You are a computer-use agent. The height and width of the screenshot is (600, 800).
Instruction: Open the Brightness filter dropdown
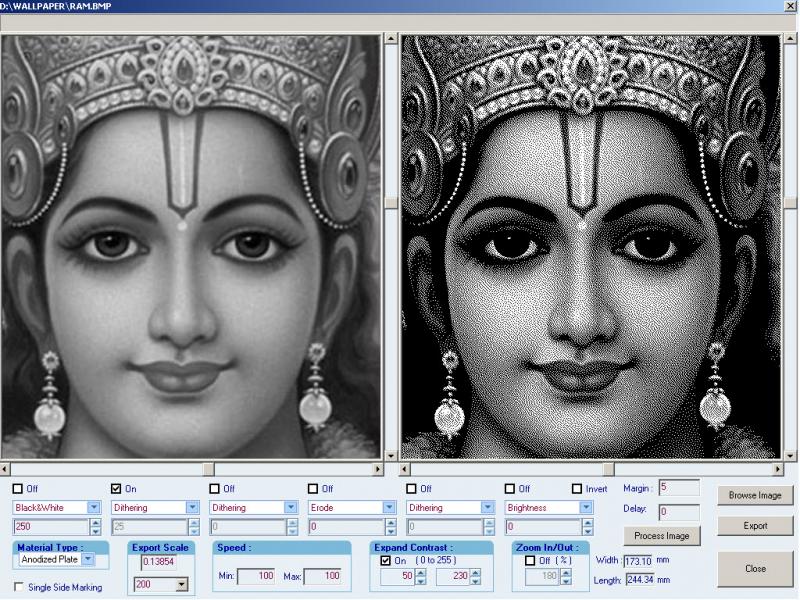pos(587,507)
